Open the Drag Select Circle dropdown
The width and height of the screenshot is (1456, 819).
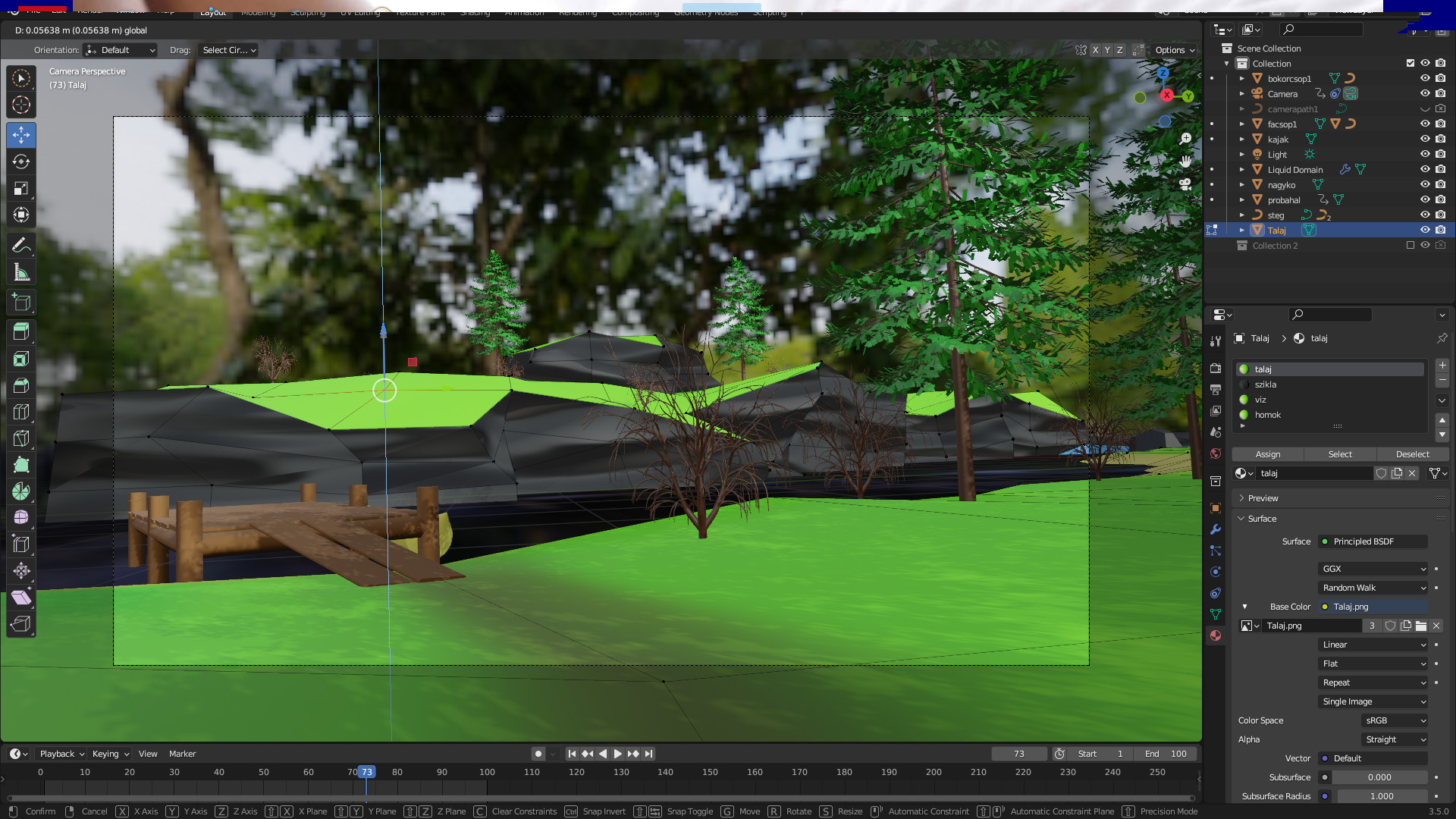click(x=228, y=50)
